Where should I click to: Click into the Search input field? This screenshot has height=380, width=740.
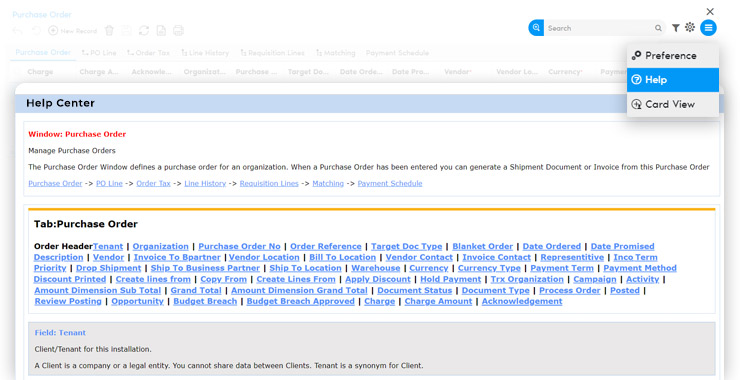[599, 28]
